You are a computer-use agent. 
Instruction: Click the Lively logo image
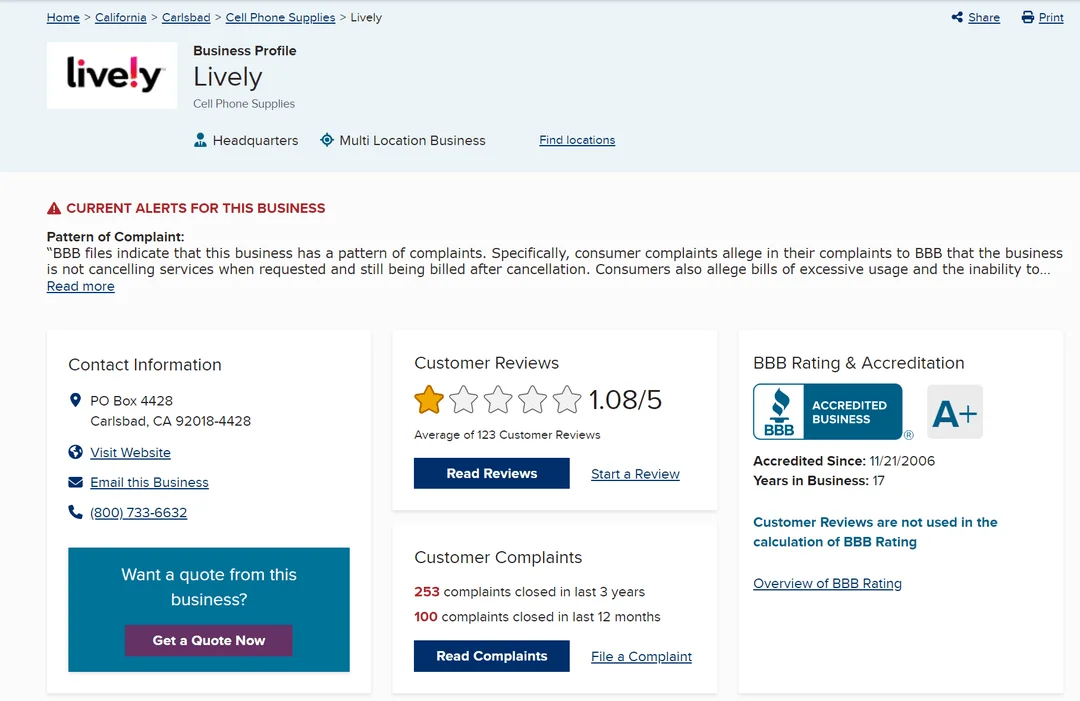tap(112, 75)
